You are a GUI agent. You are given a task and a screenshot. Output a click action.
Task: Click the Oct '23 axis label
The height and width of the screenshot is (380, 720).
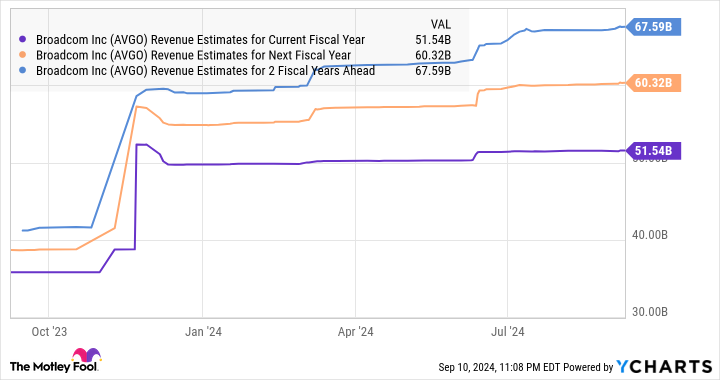49,331
